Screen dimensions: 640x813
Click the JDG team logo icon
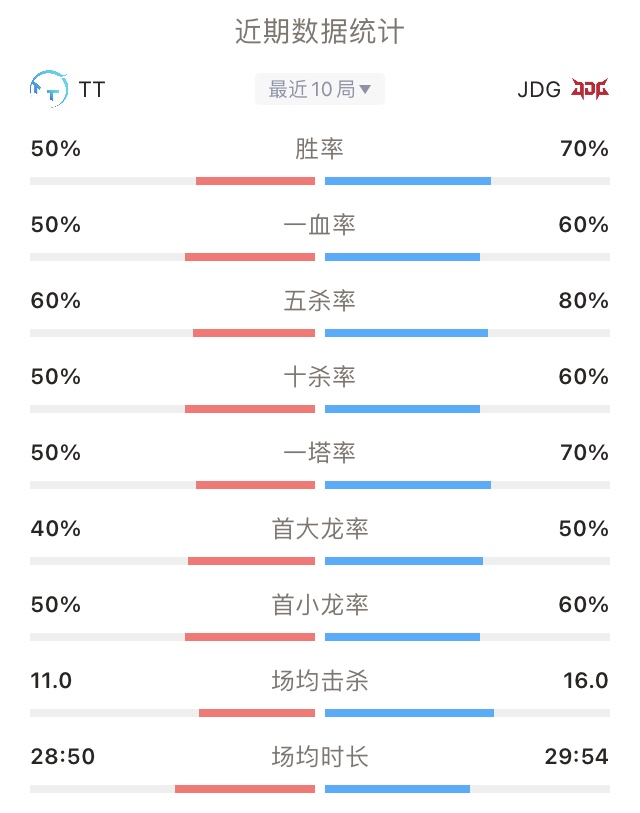coord(590,89)
